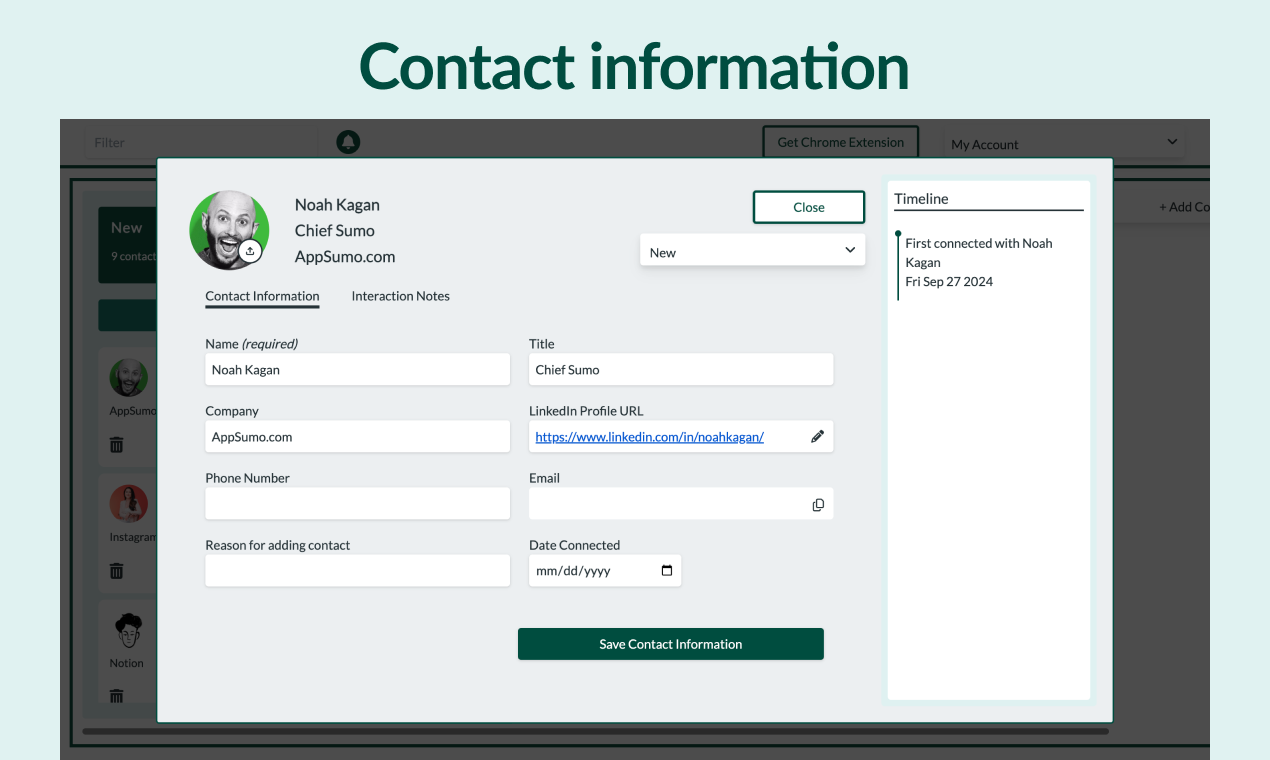The width and height of the screenshot is (1270, 760).
Task: Edit LinkedIn Profile URL with pencil icon
Action: click(x=817, y=436)
